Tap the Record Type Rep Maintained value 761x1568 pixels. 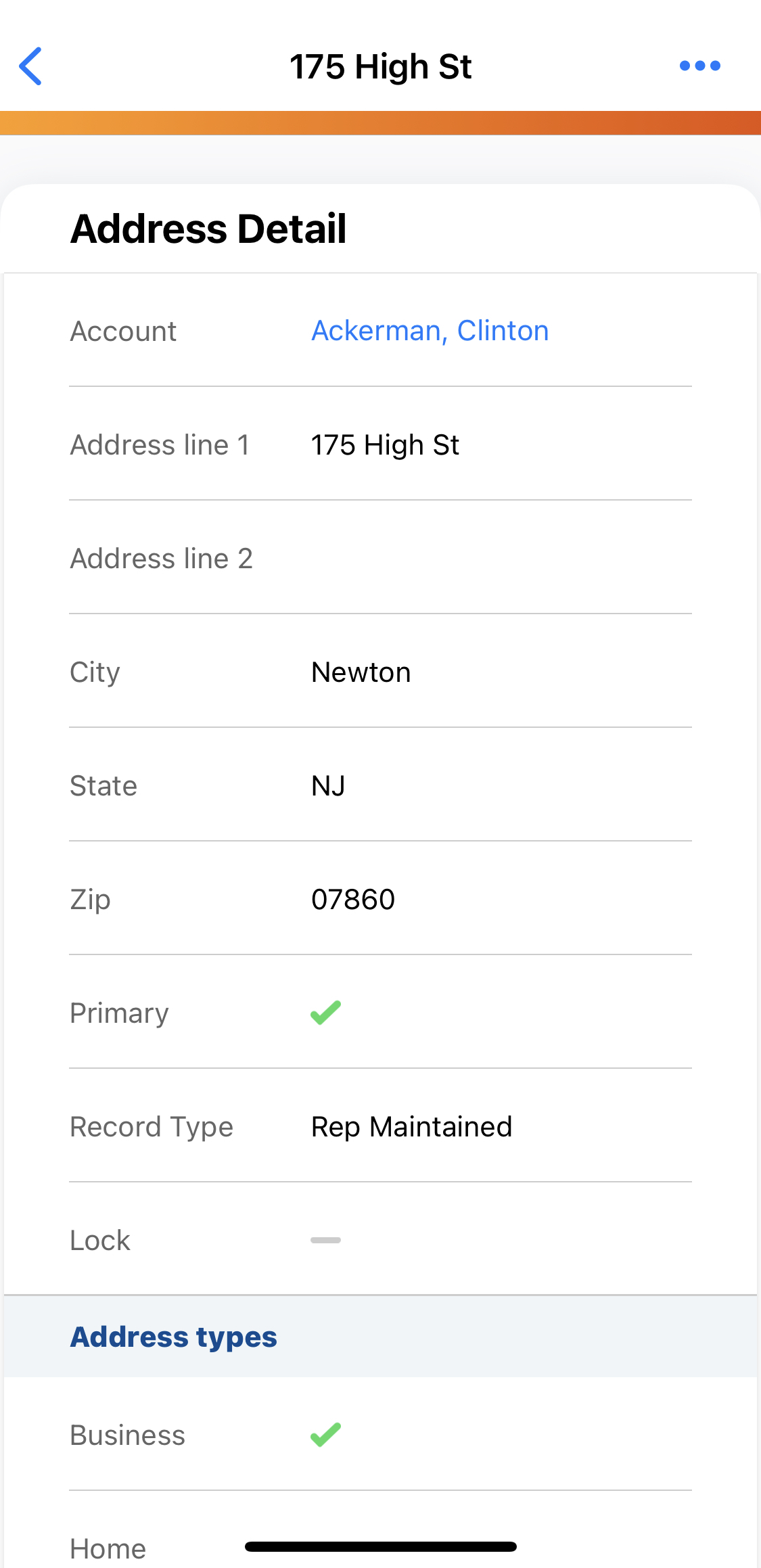coord(411,1127)
